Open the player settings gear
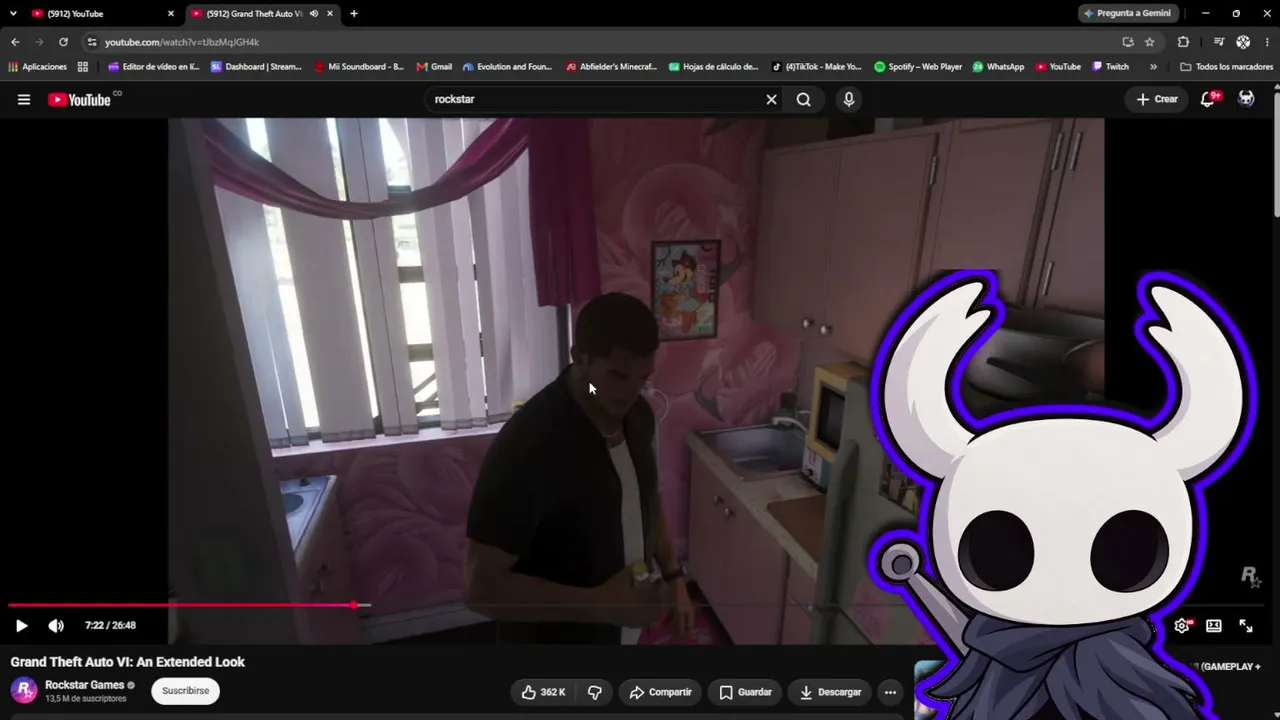1280x720 pixels. coord(1182,626)
